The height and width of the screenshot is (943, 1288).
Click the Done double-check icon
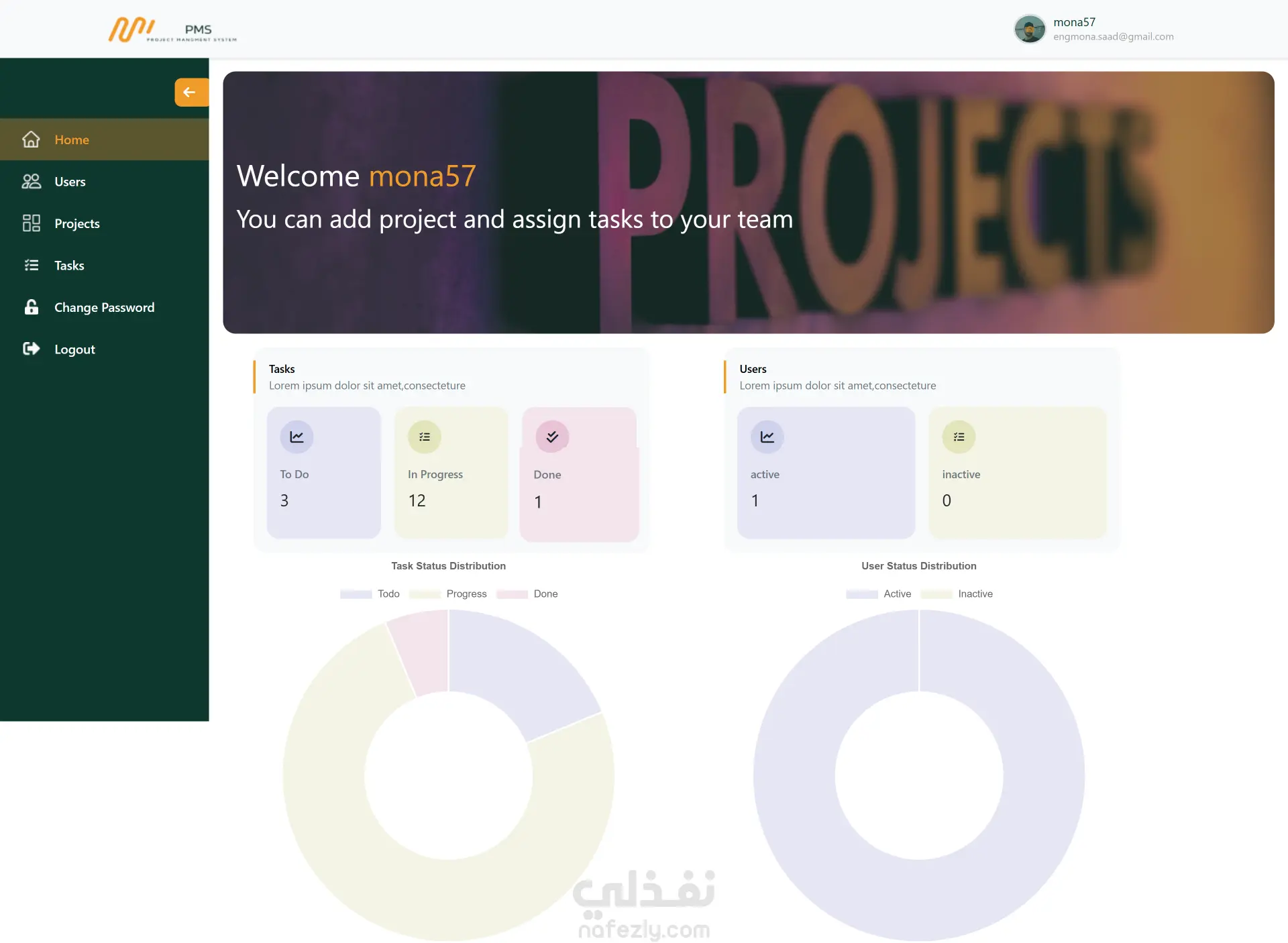point(552,437)
